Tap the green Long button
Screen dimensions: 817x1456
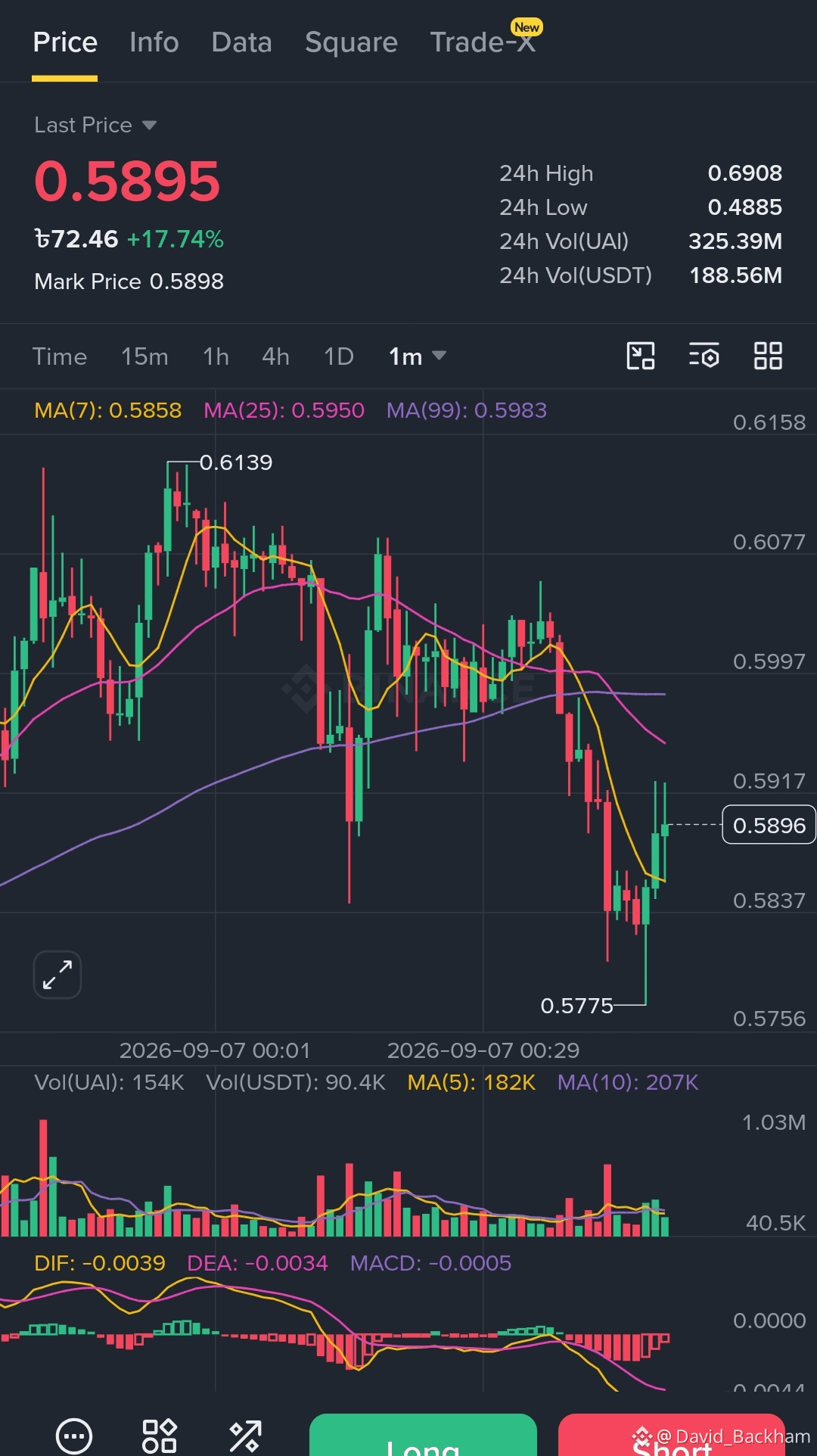[423, 1435]
